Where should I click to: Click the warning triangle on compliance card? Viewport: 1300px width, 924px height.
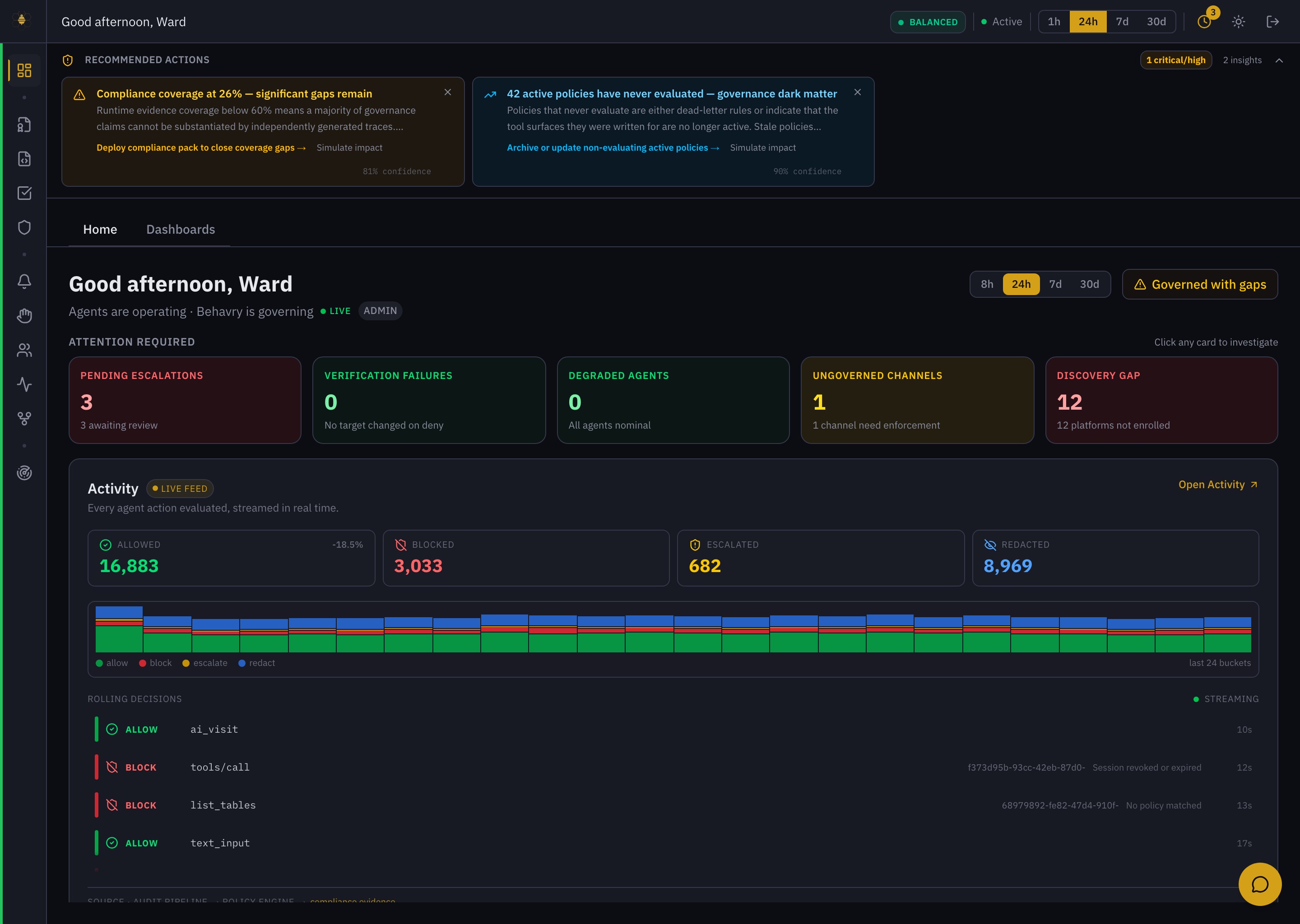(x=80, y=94)
